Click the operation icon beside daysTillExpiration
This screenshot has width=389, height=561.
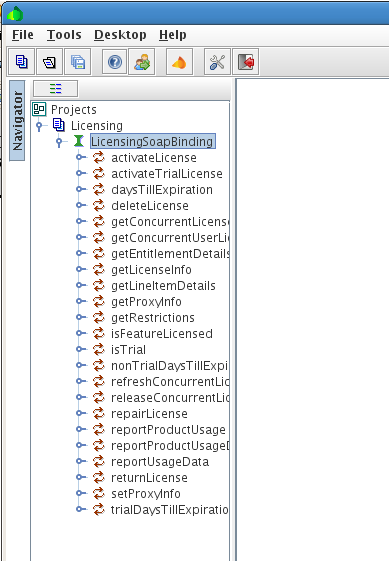click(x=98, y=189)
